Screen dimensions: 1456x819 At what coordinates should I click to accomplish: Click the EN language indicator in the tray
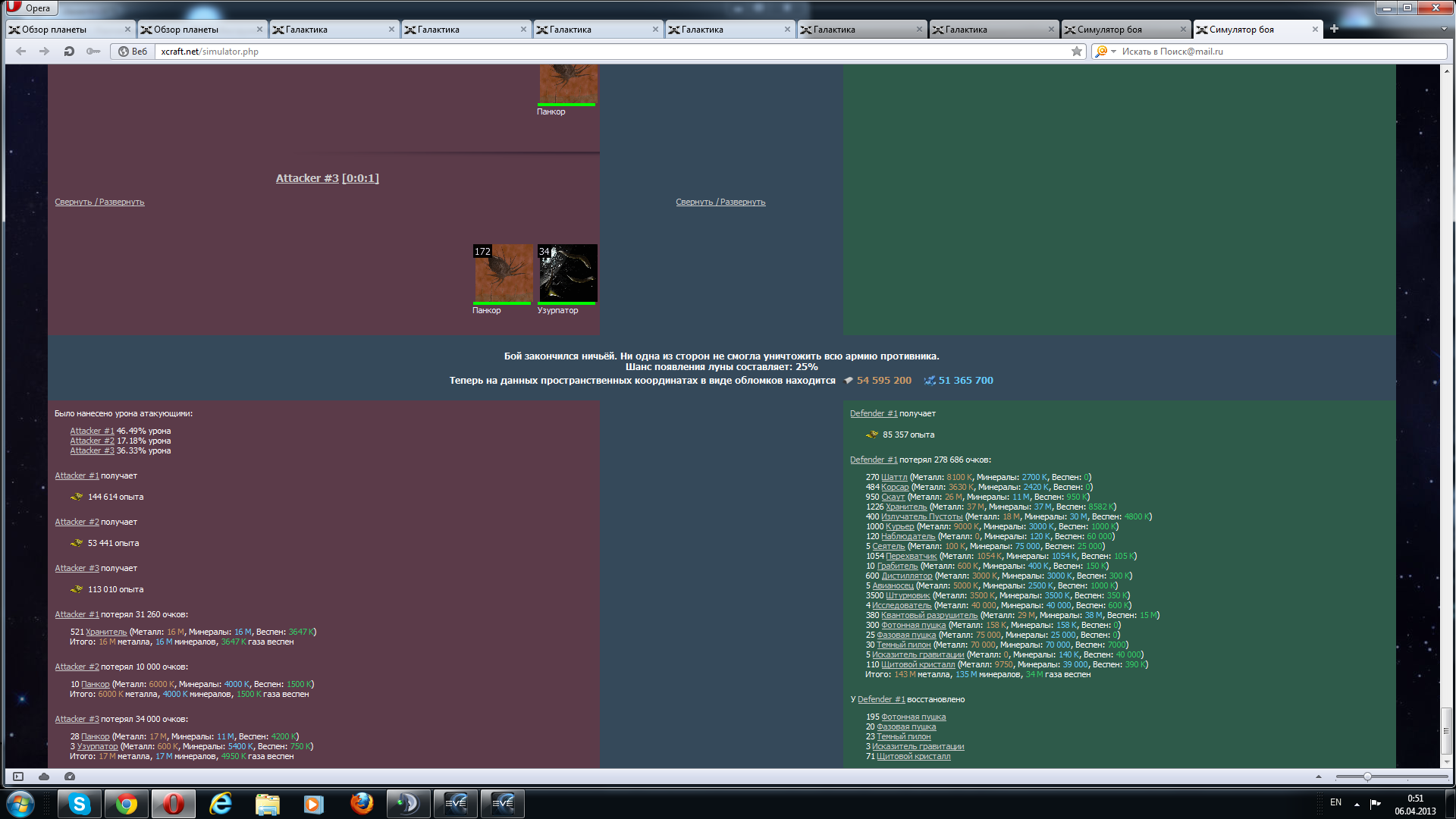(1335, 802)
